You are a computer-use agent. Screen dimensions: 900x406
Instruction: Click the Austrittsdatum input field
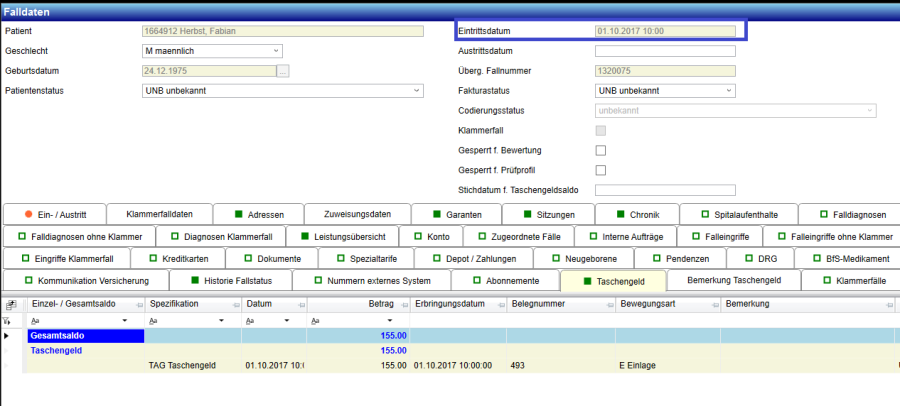(x=665, y=51)
